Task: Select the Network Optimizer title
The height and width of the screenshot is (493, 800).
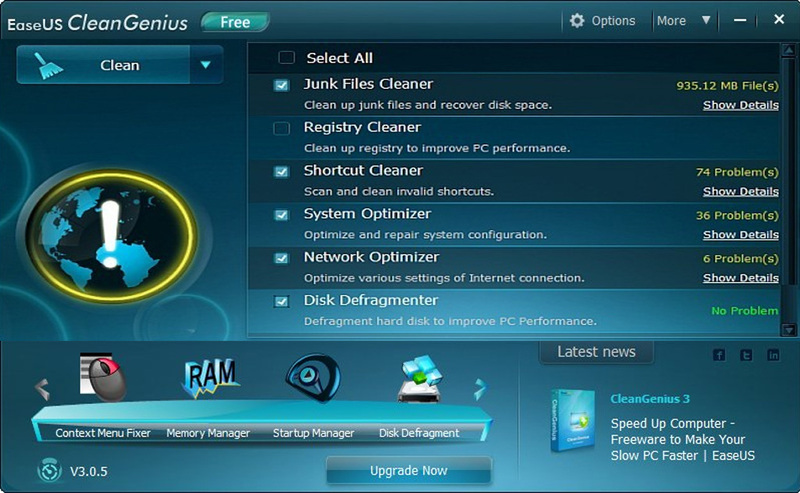Action: (371, 257)
